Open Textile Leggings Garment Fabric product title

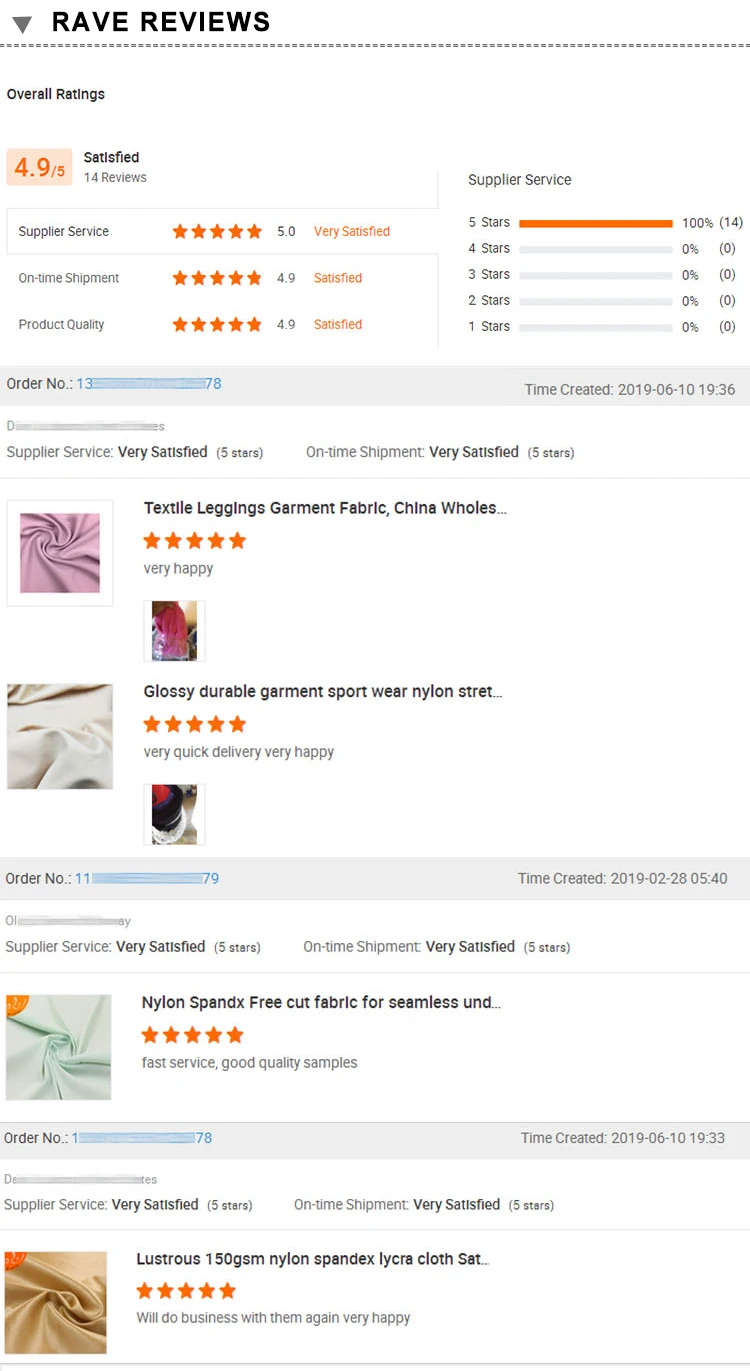(x=325, y=508)
